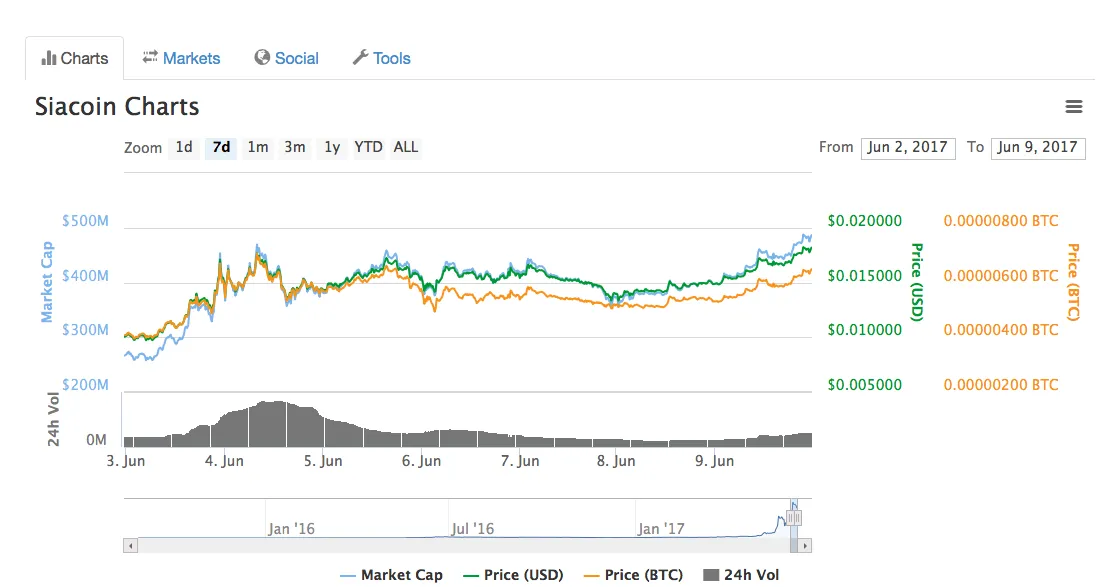Click the 7. Jun x-axis label

[x=520, y=461]
